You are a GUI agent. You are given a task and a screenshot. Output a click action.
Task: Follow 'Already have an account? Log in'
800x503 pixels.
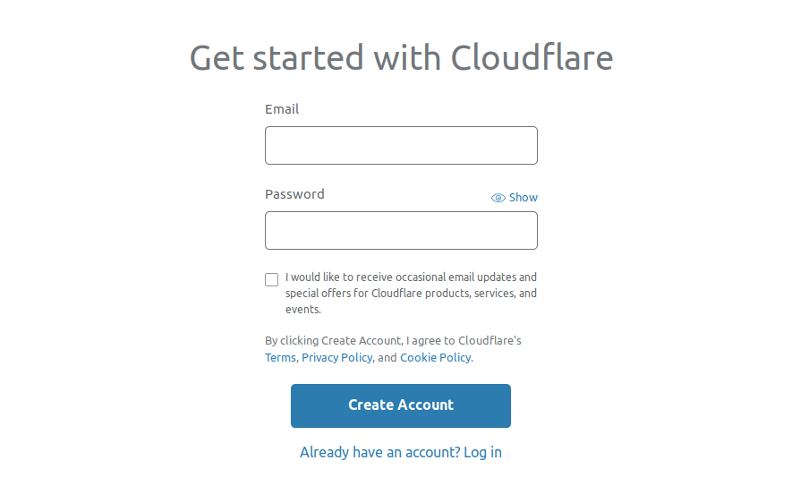click(x=401, y=452)
